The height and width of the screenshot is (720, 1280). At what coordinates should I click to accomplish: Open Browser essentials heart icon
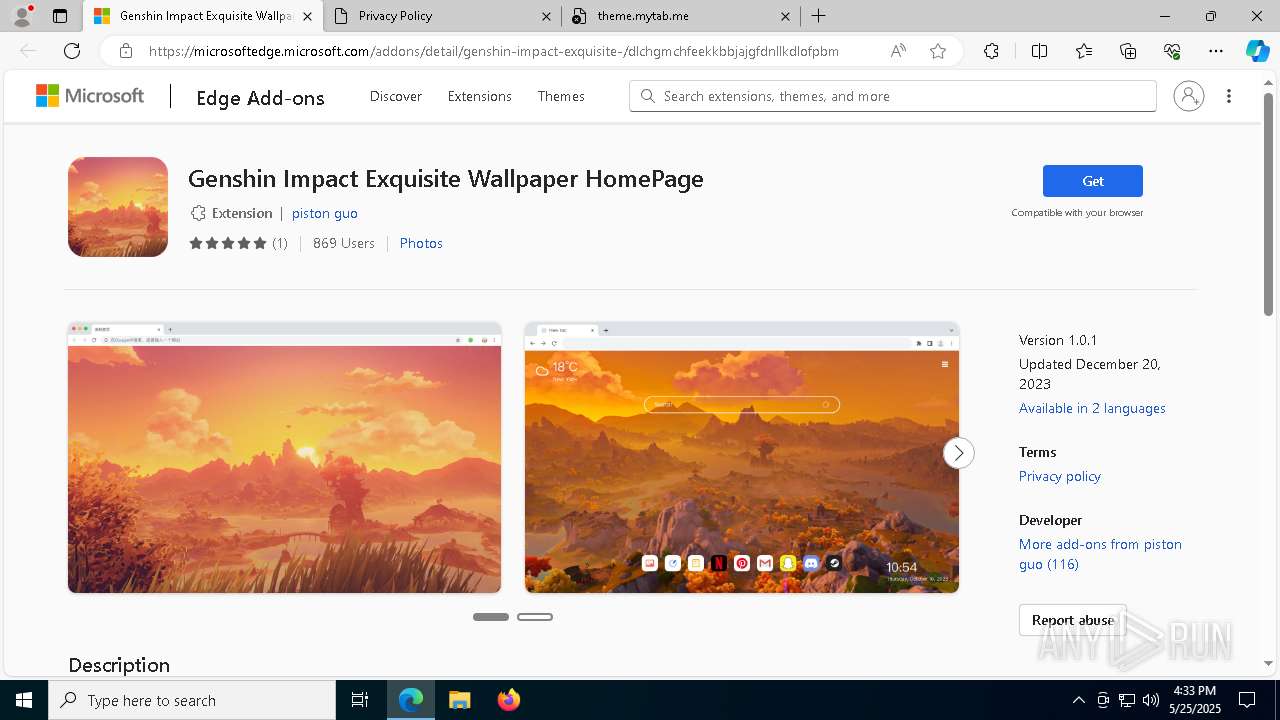click(1172, 51)
